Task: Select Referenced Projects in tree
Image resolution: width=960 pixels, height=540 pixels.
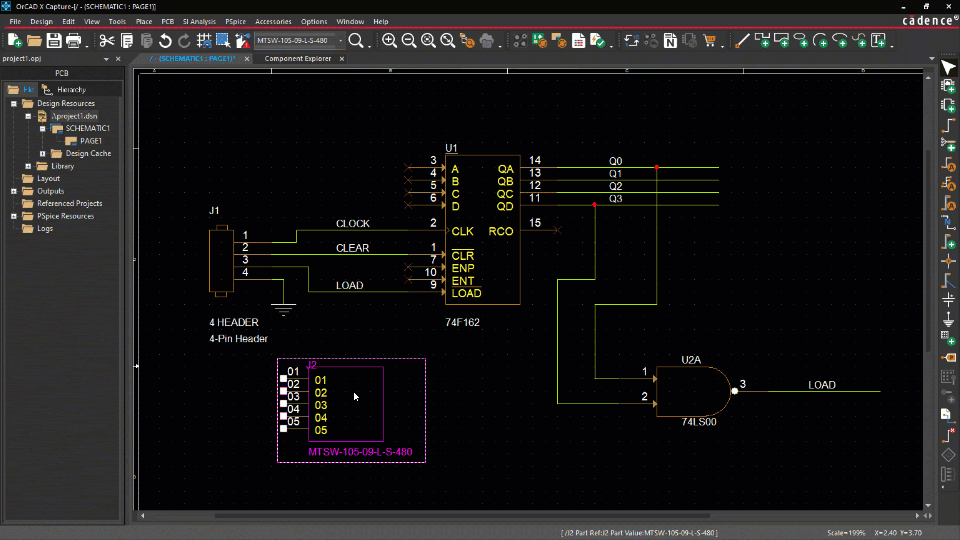Action: click(70, 203)
